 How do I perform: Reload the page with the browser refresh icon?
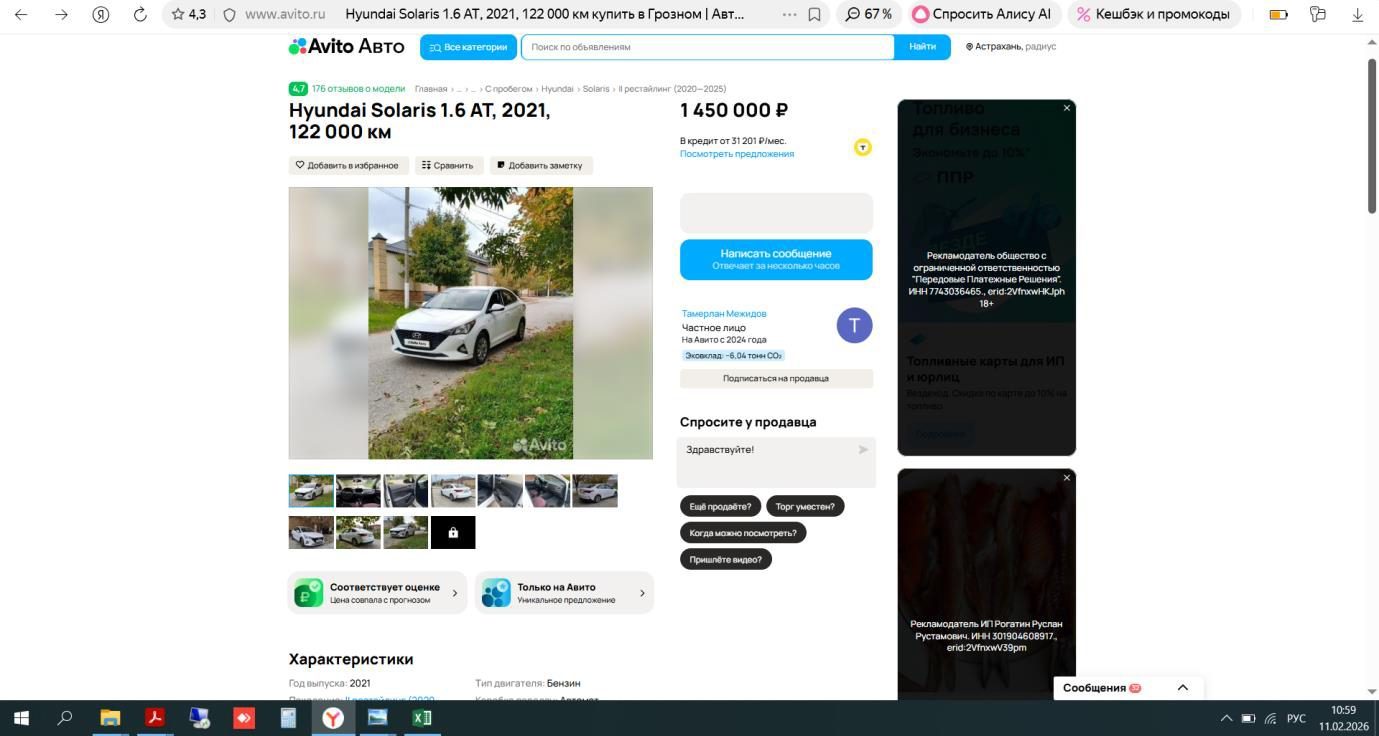tap(140, 14)
